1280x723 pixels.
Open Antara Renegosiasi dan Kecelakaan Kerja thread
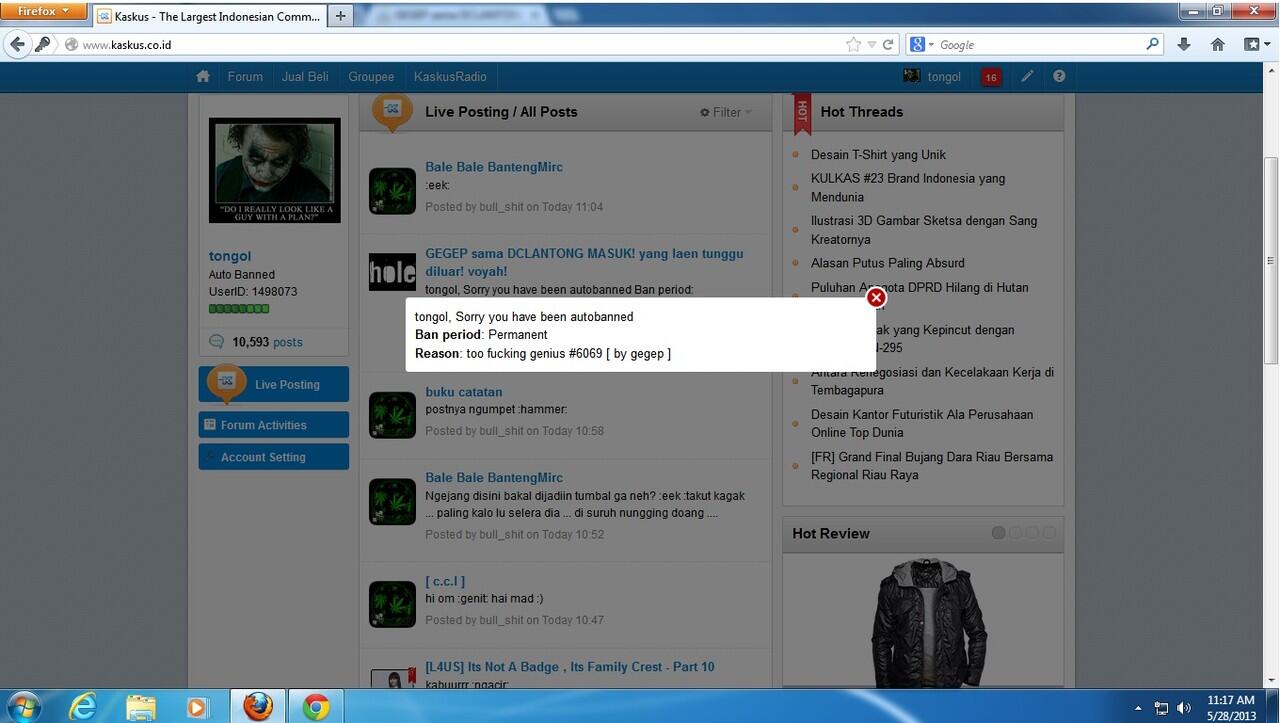pos(932,381)
